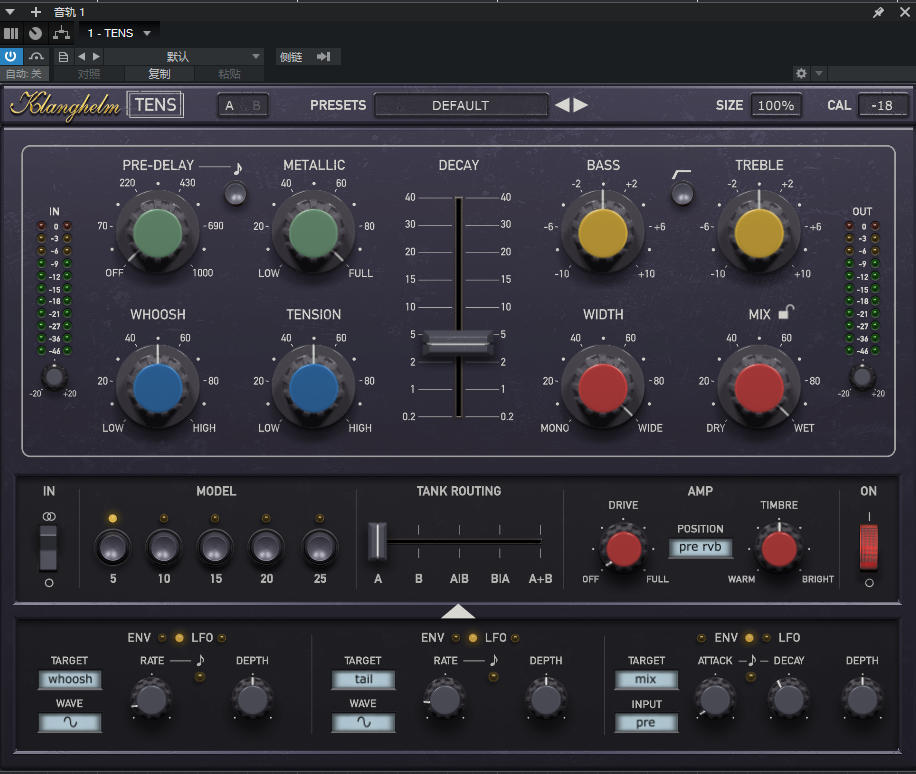Open the mix TARGET selector
The width and height of the screenshot is (916, 774).
pyautogui.click(x=646, y=679)
